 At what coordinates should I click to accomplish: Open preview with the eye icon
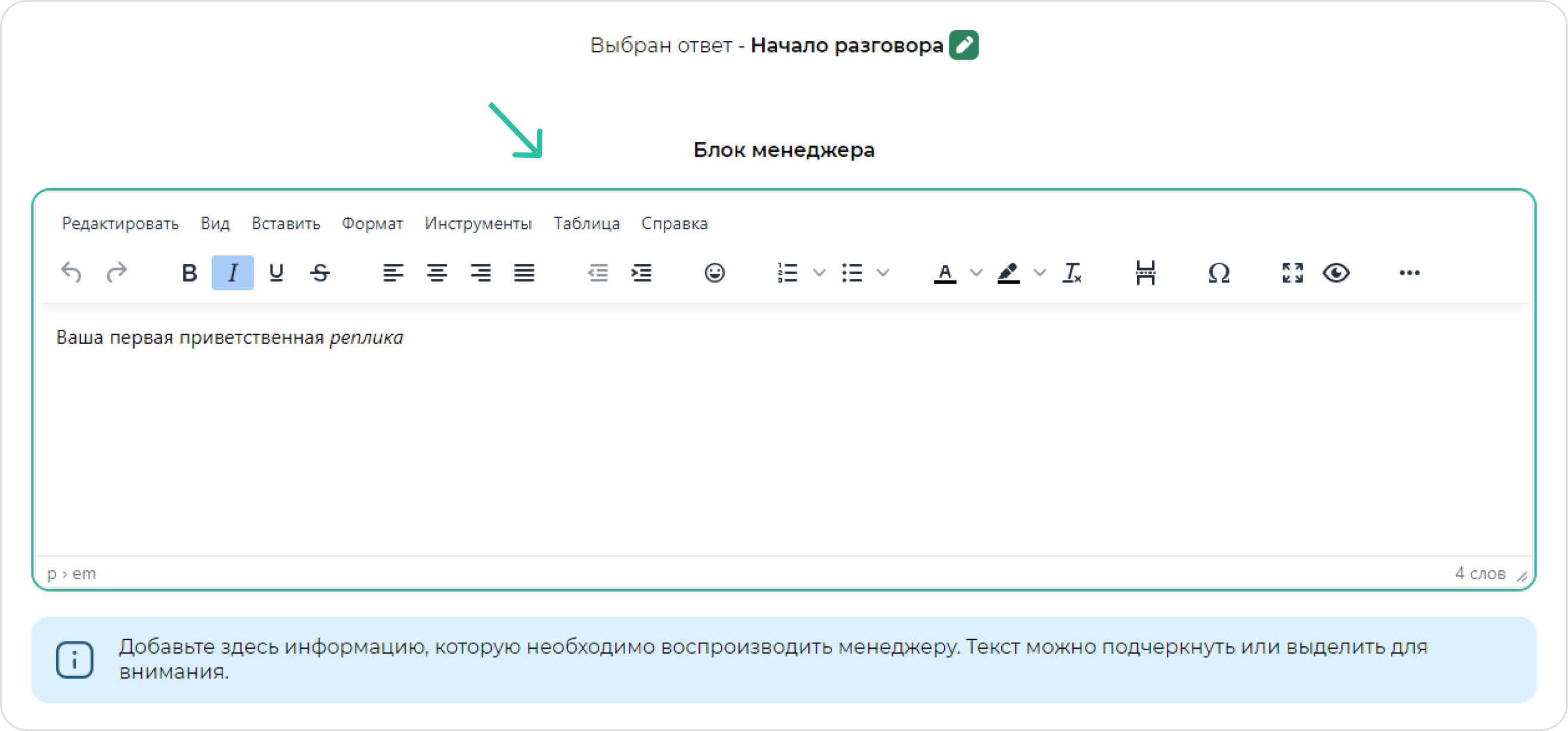(1336, 272)
